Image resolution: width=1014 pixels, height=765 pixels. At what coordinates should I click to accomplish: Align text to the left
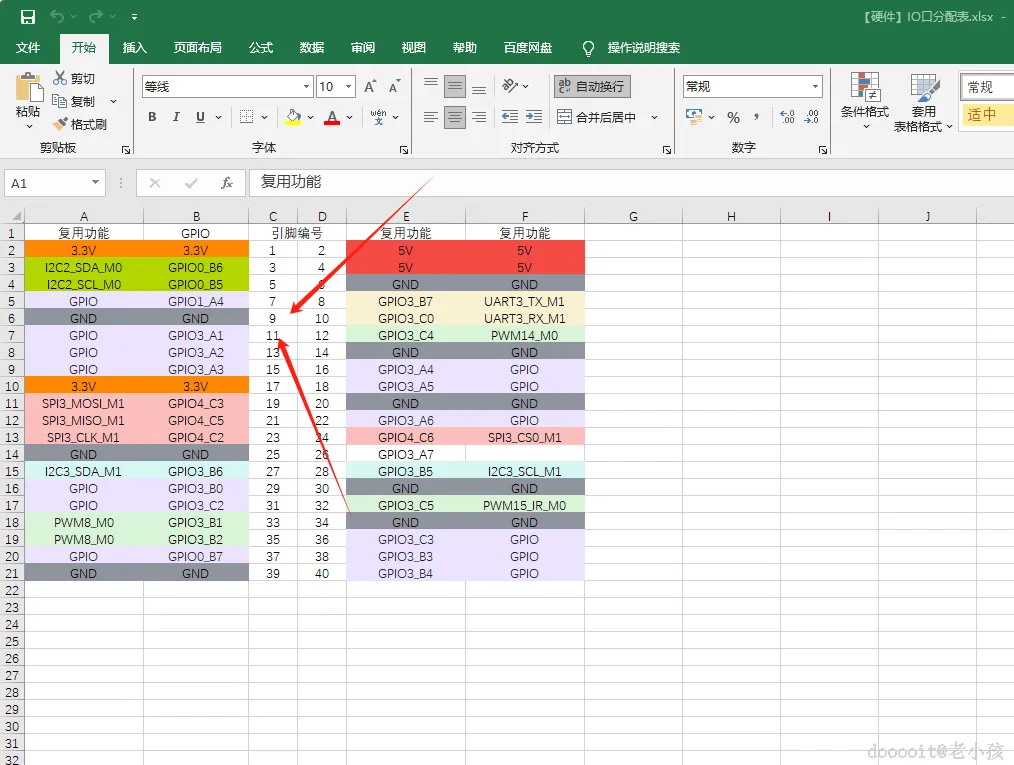pos(431,117)
